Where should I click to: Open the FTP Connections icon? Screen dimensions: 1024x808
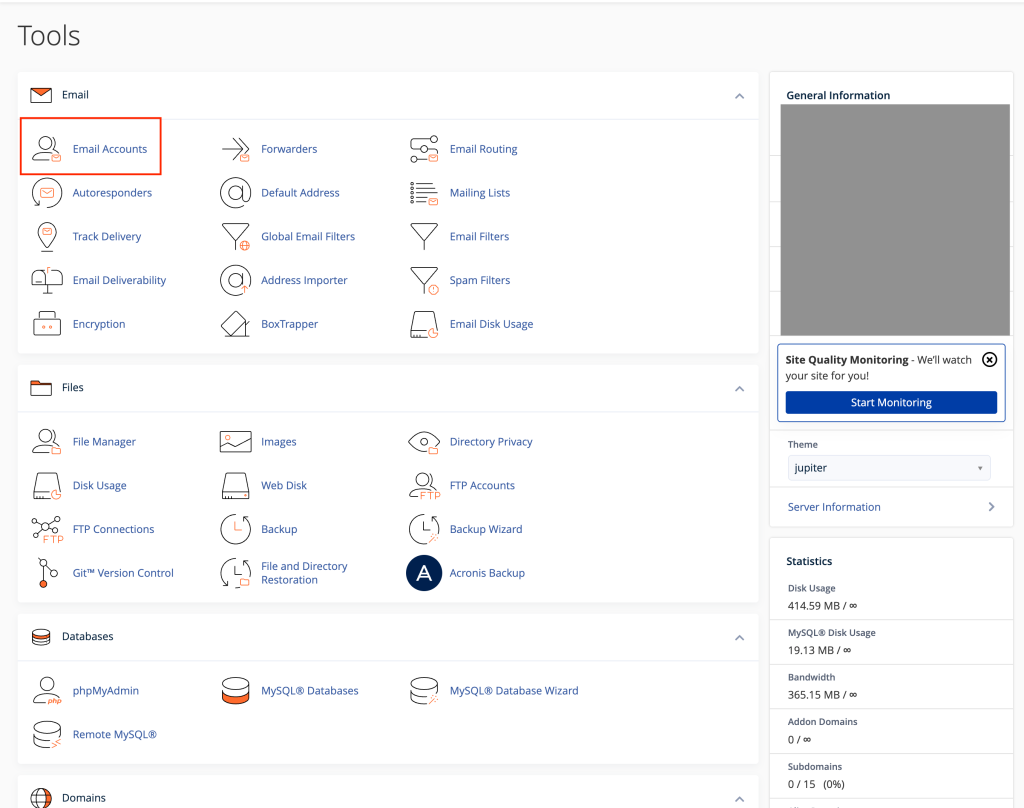[47, 529]
